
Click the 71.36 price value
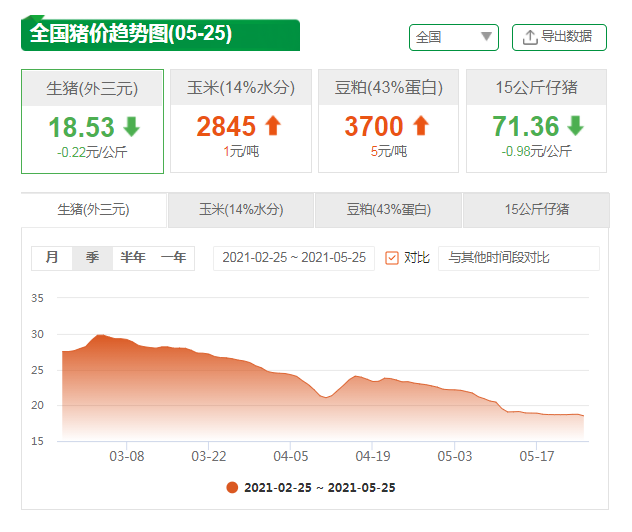[x=526, y=126]
